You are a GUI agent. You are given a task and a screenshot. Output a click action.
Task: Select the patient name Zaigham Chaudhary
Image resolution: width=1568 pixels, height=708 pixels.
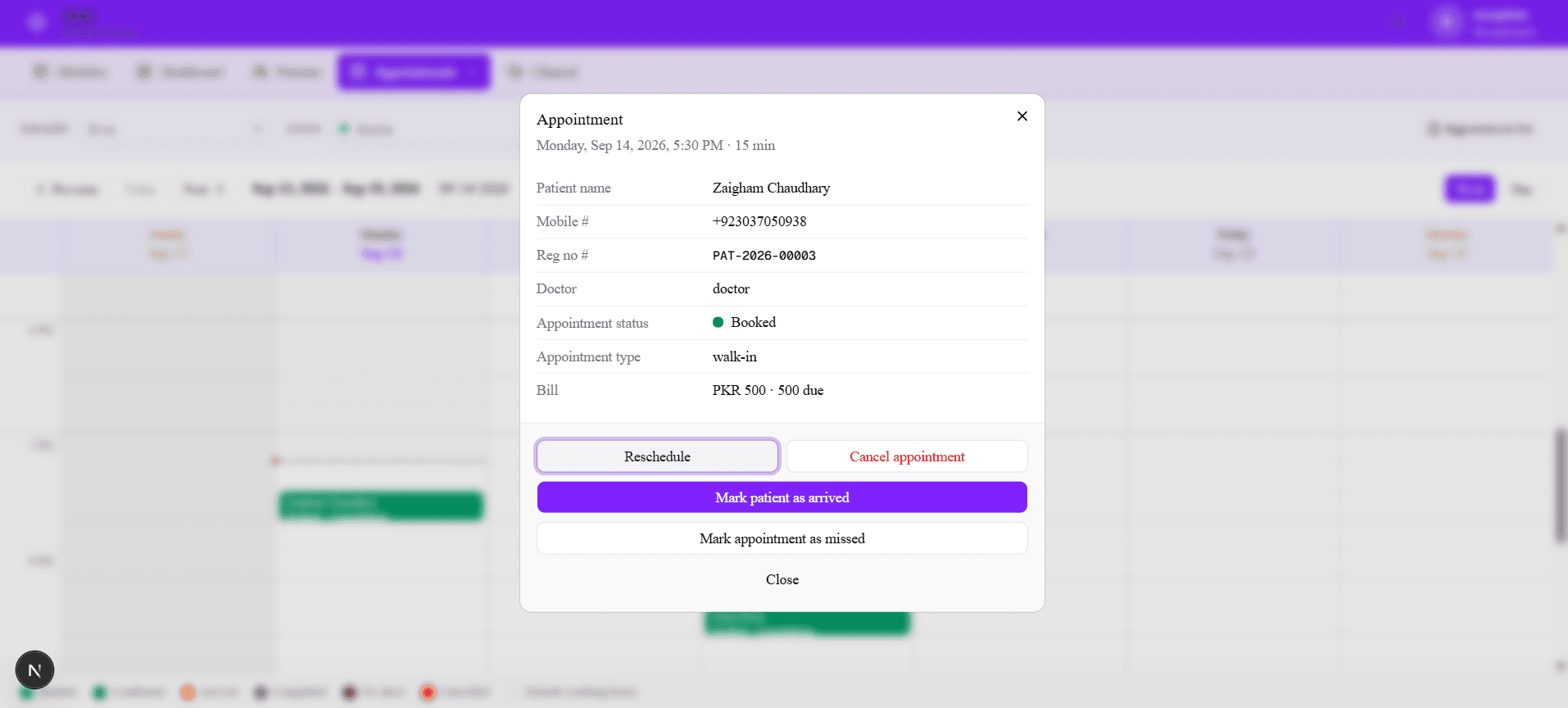coord(771,188)
